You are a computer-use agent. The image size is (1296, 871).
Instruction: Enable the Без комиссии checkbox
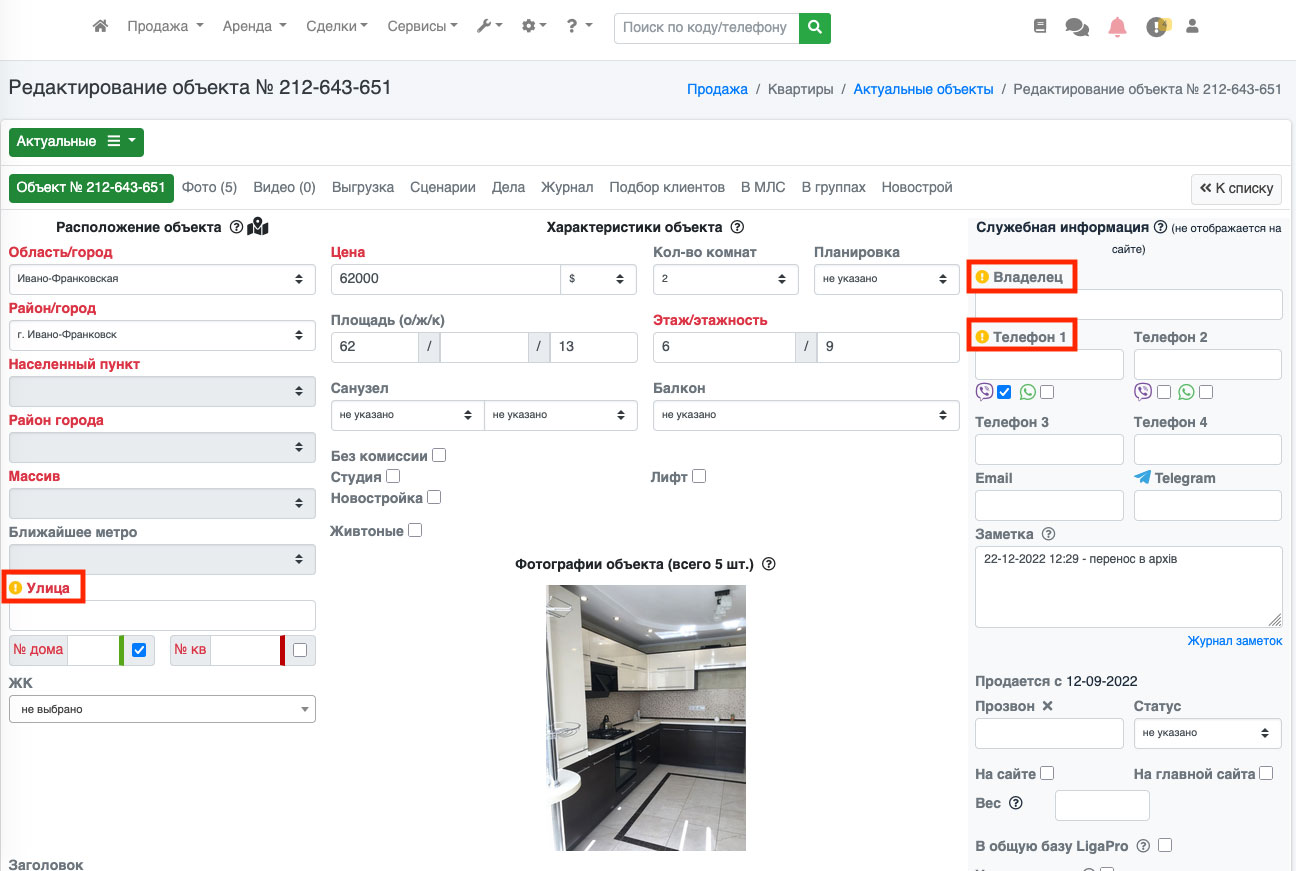tap(439, 456)
